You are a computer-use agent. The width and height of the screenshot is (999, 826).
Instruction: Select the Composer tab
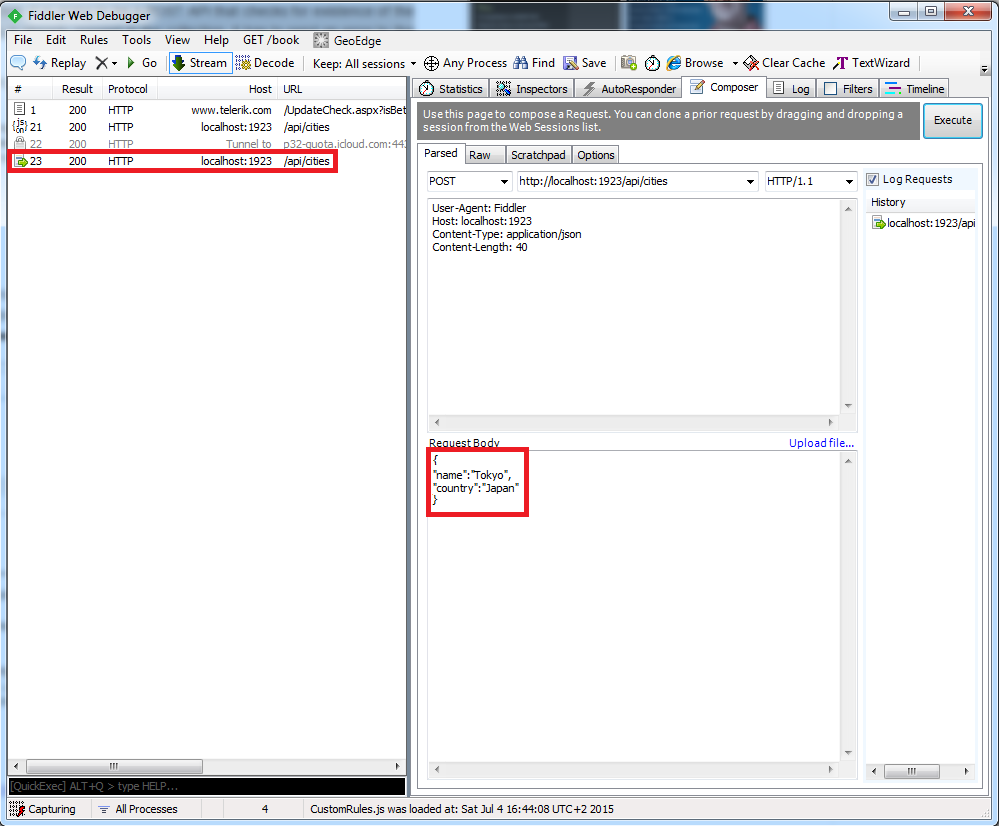tap(724, 87)
